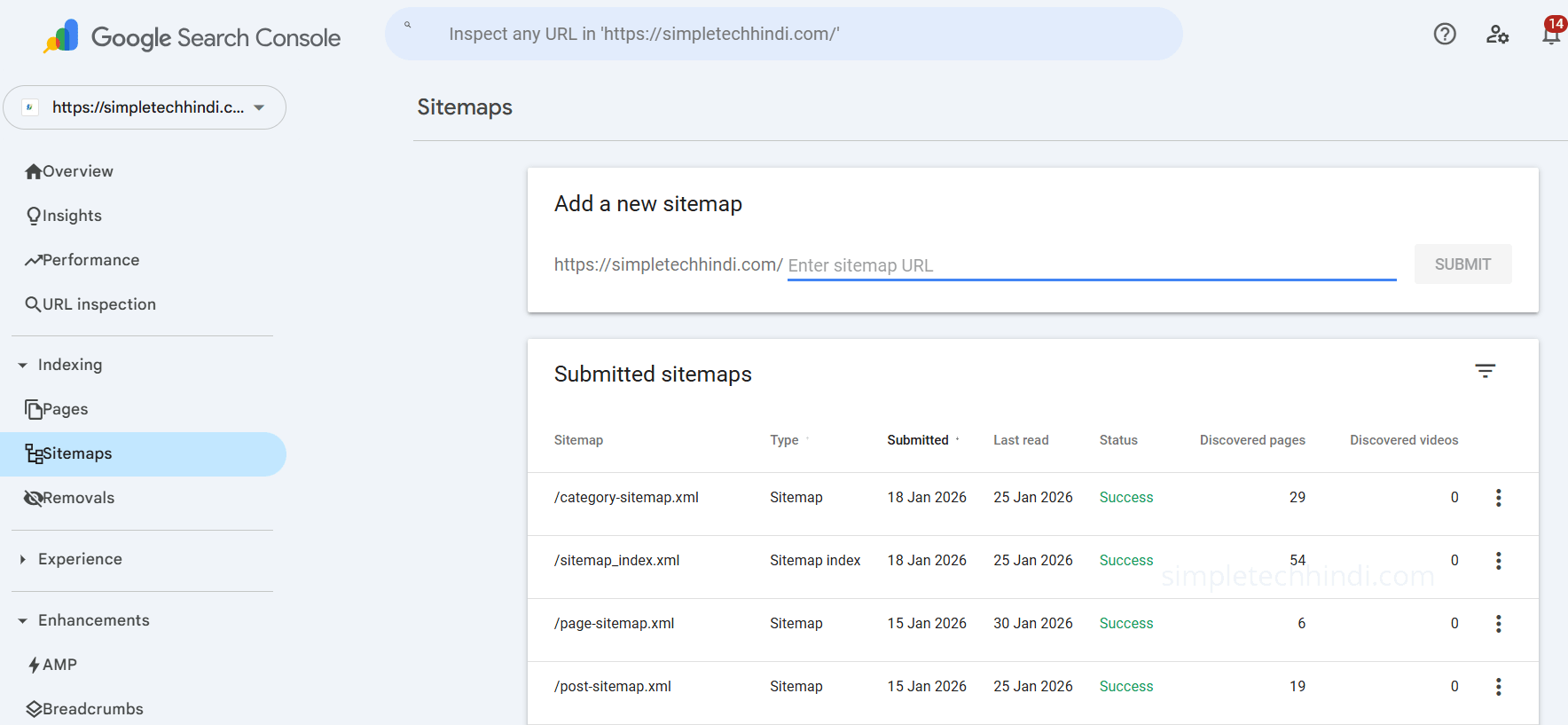Click Success status of /post-sitemap.xml
This screenshot has height=725, width=1568.
tap(1126, 687)
